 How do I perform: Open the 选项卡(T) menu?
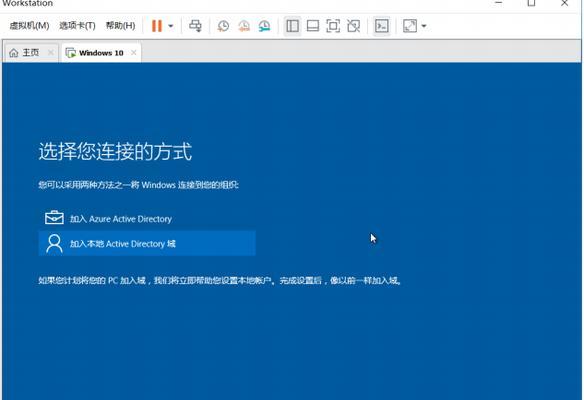coord(77,26)
